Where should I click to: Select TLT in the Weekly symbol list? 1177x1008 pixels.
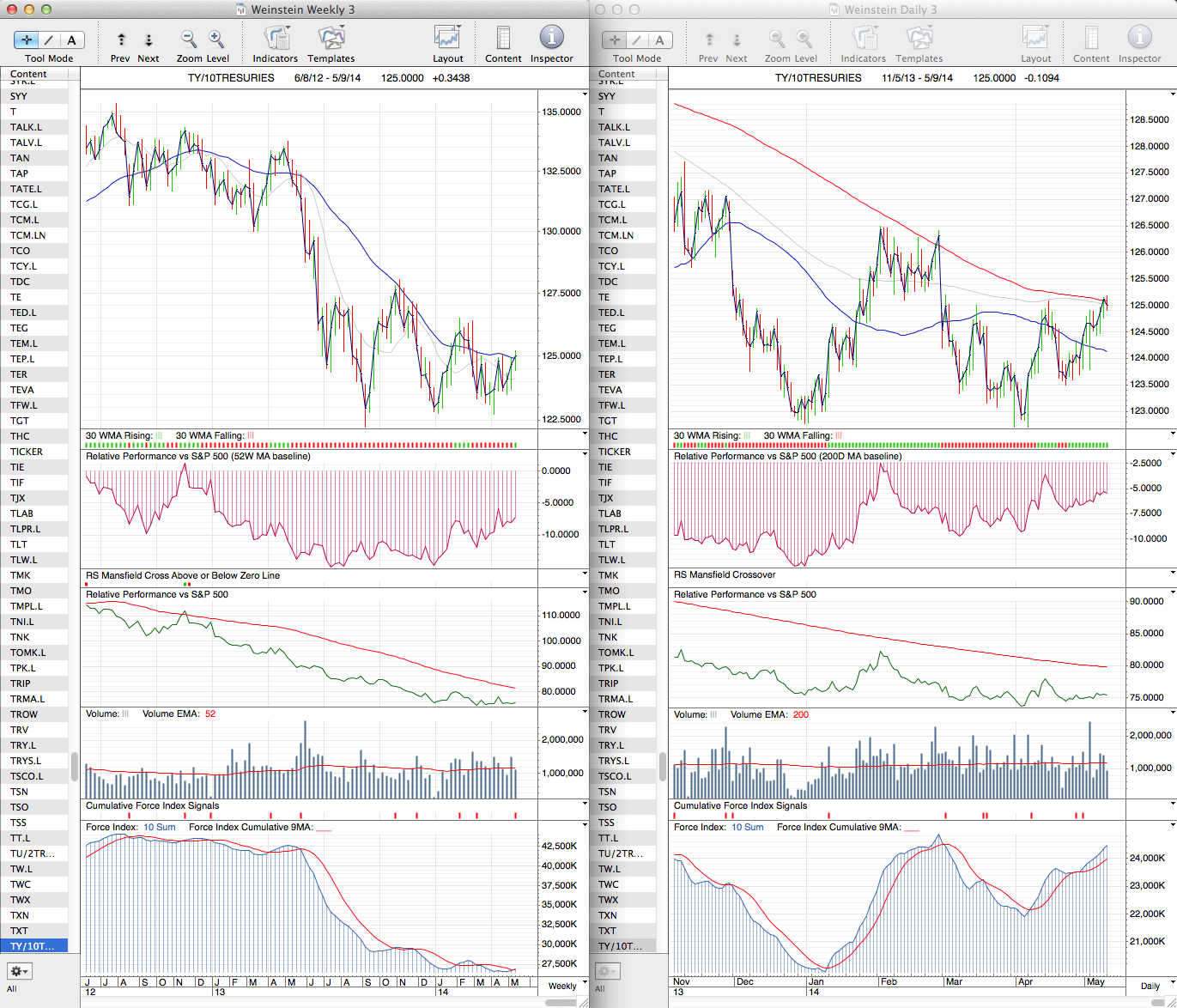[x=19, y=544]
